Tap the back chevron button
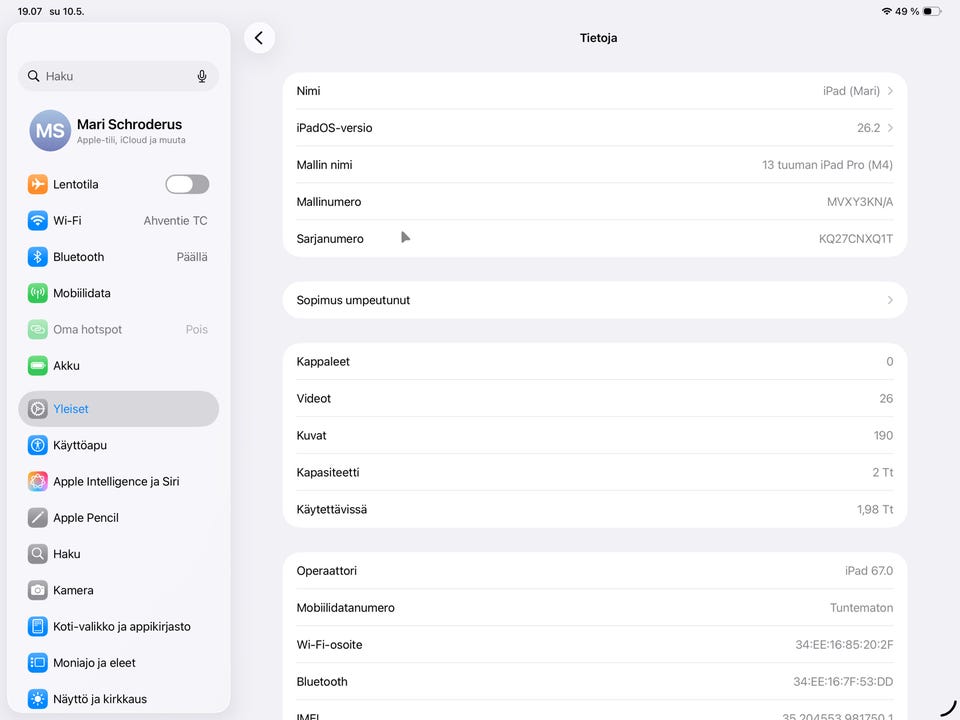960x720 pixels. coord(259,38)
